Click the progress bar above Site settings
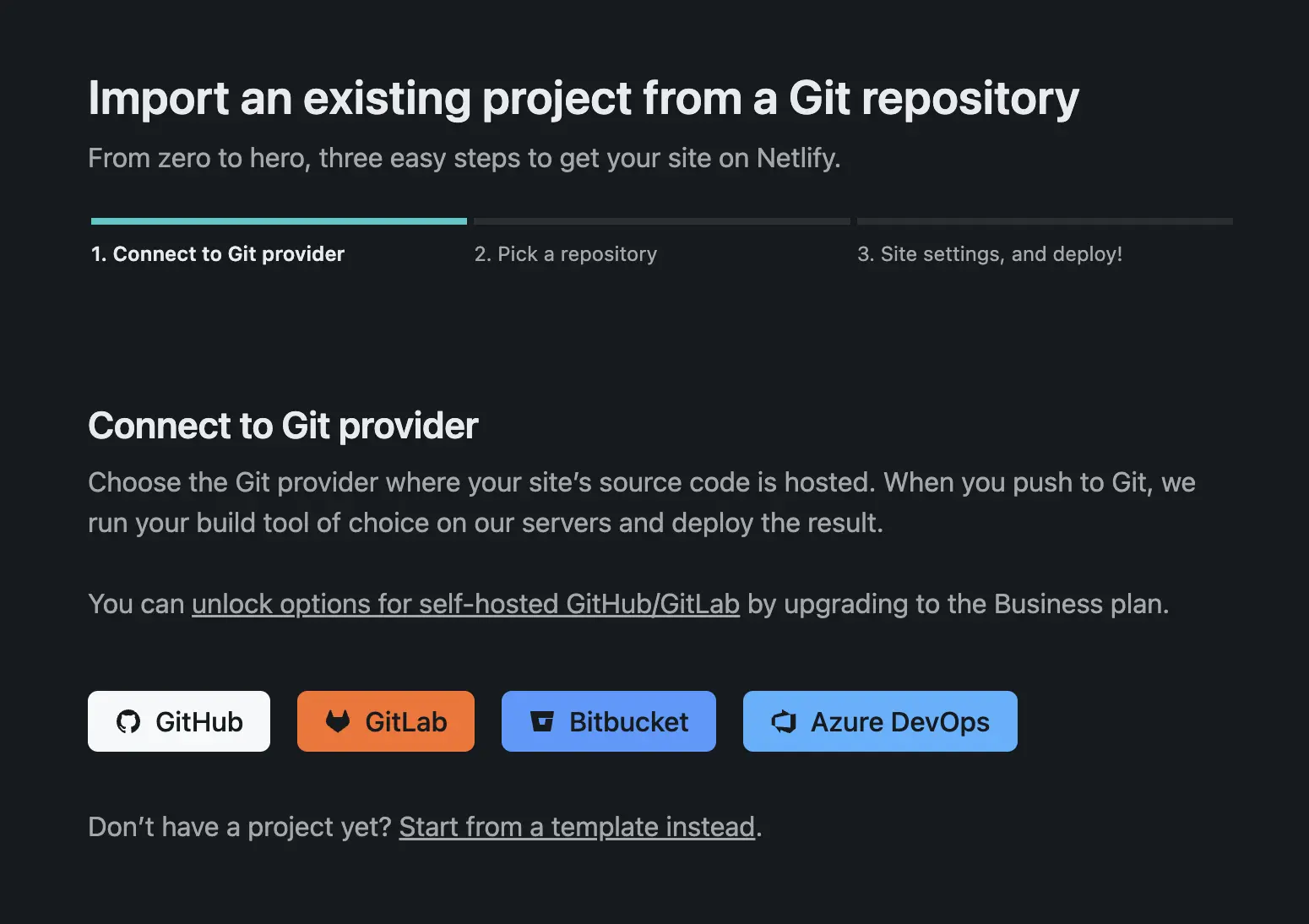1309x924 pixels. point(1045,220)
